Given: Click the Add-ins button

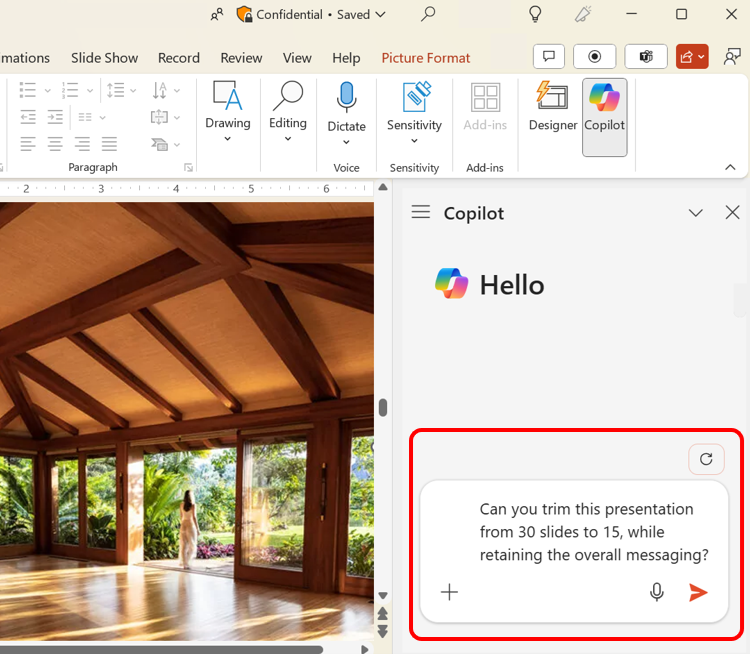Looking at the screenshot, I should [x=485, y=106].
